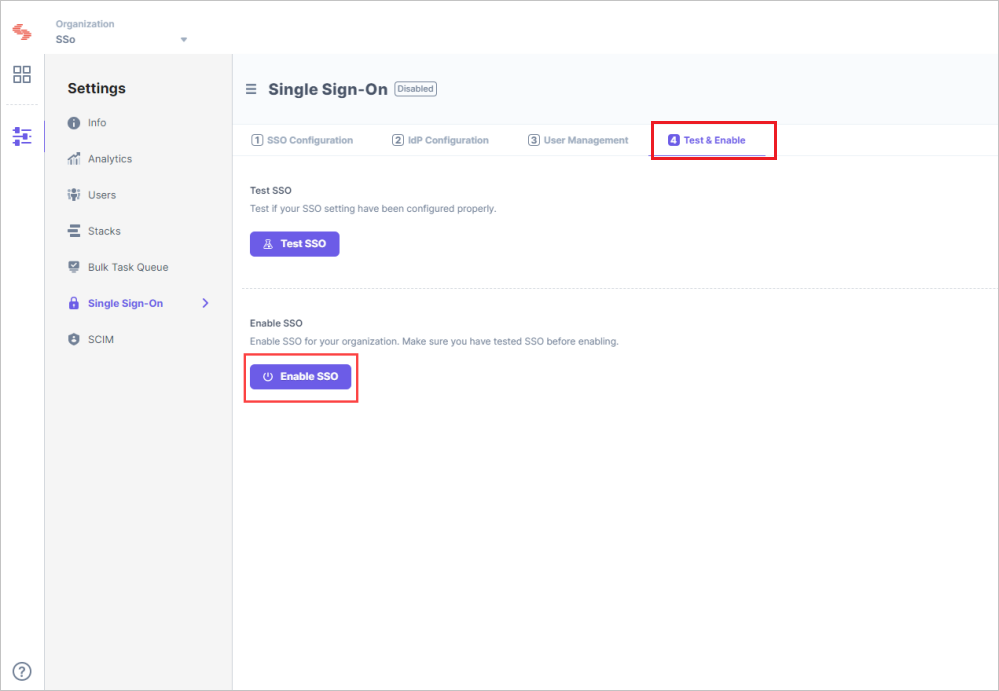This screenshot has width=999, height=691.
Task: Open the Bulk Task Queue icon
Action: click(74, 266)
